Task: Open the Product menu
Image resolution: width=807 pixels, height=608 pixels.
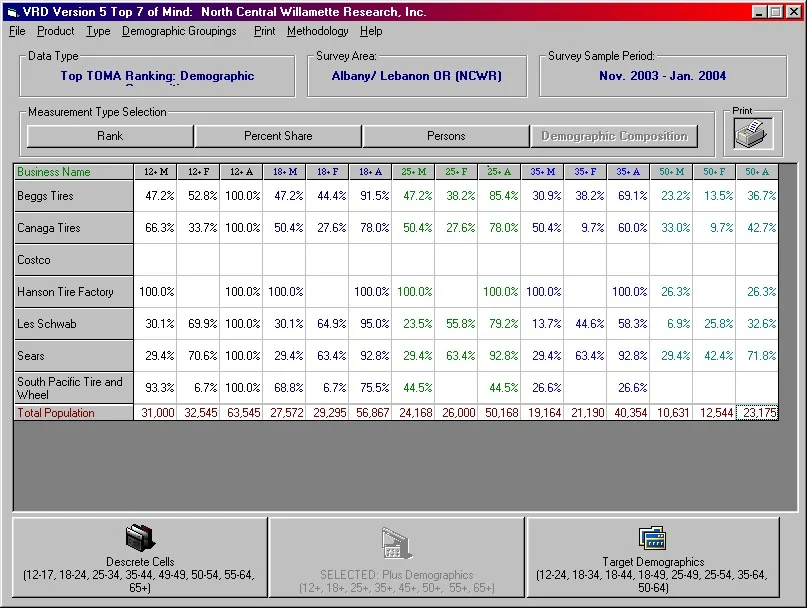Action: pyautogui.click(x=56, y=31)
